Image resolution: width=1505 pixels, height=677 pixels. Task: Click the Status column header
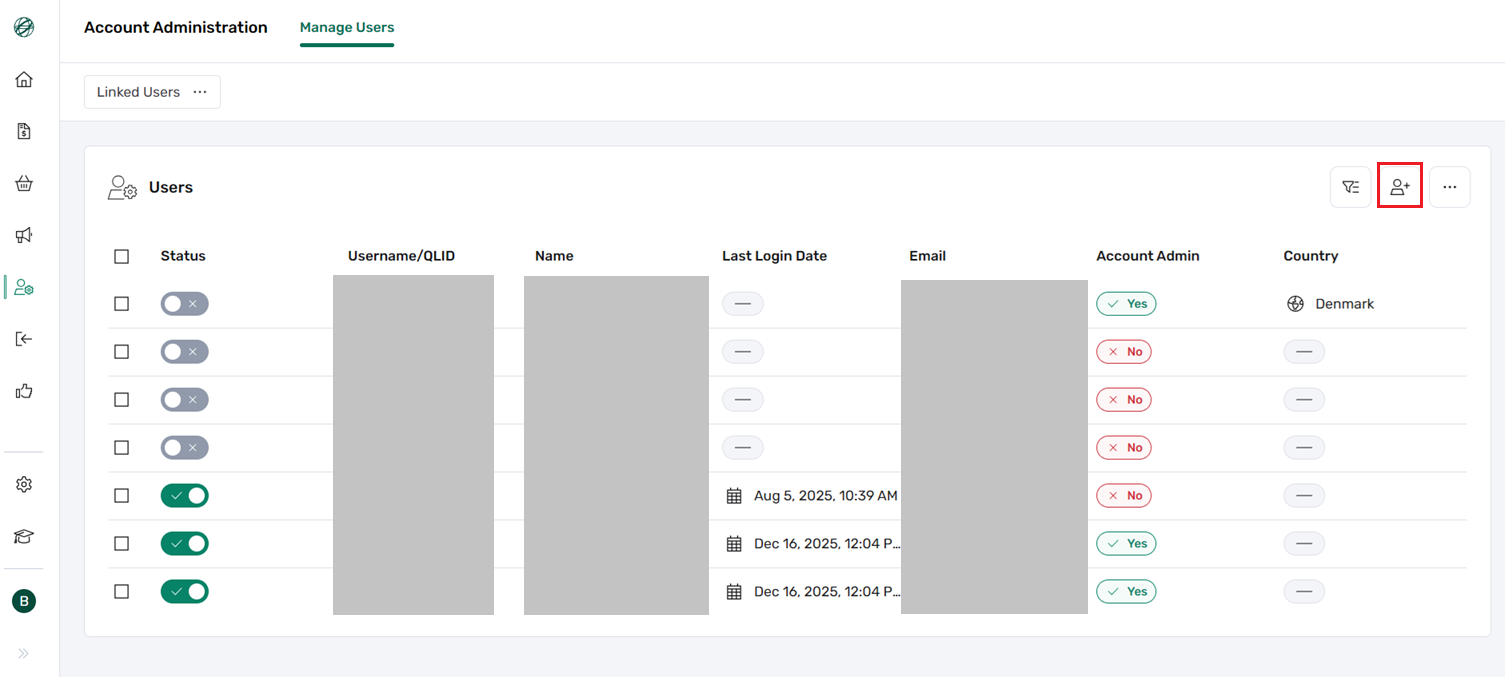pyautogui.click(x=183, y=256)
